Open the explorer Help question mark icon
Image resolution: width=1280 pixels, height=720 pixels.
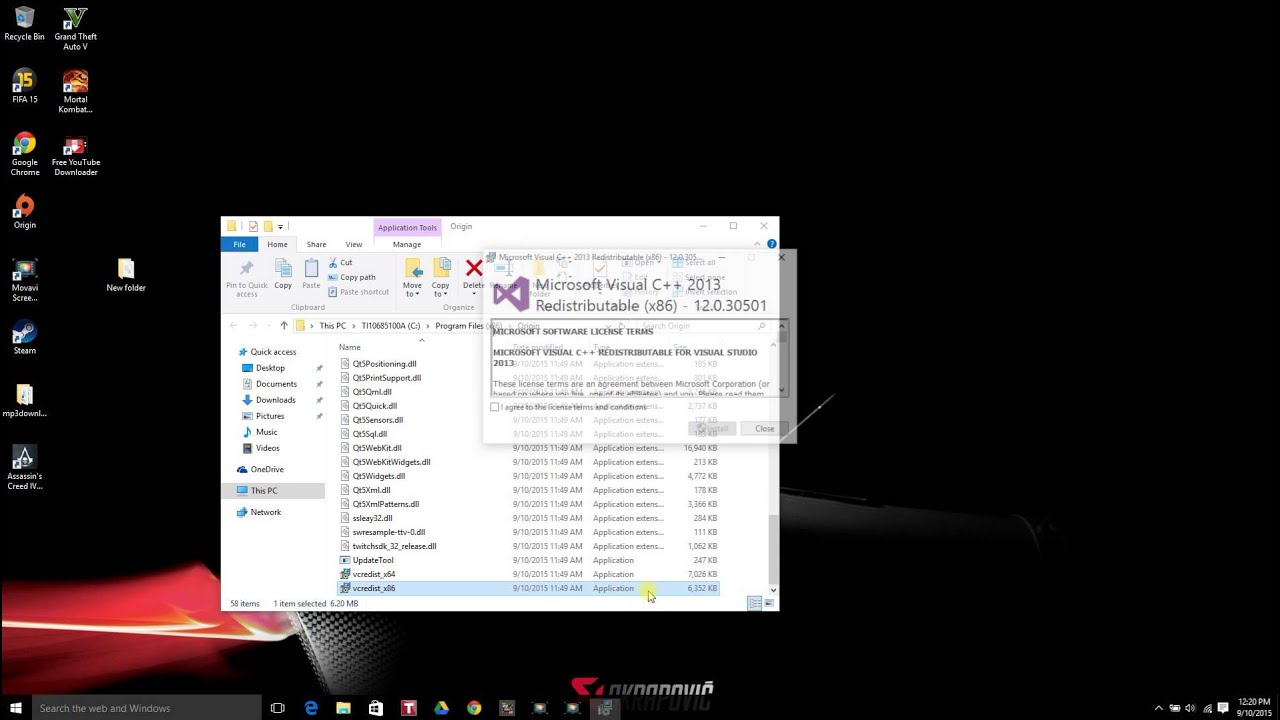[x=772, y=244]
